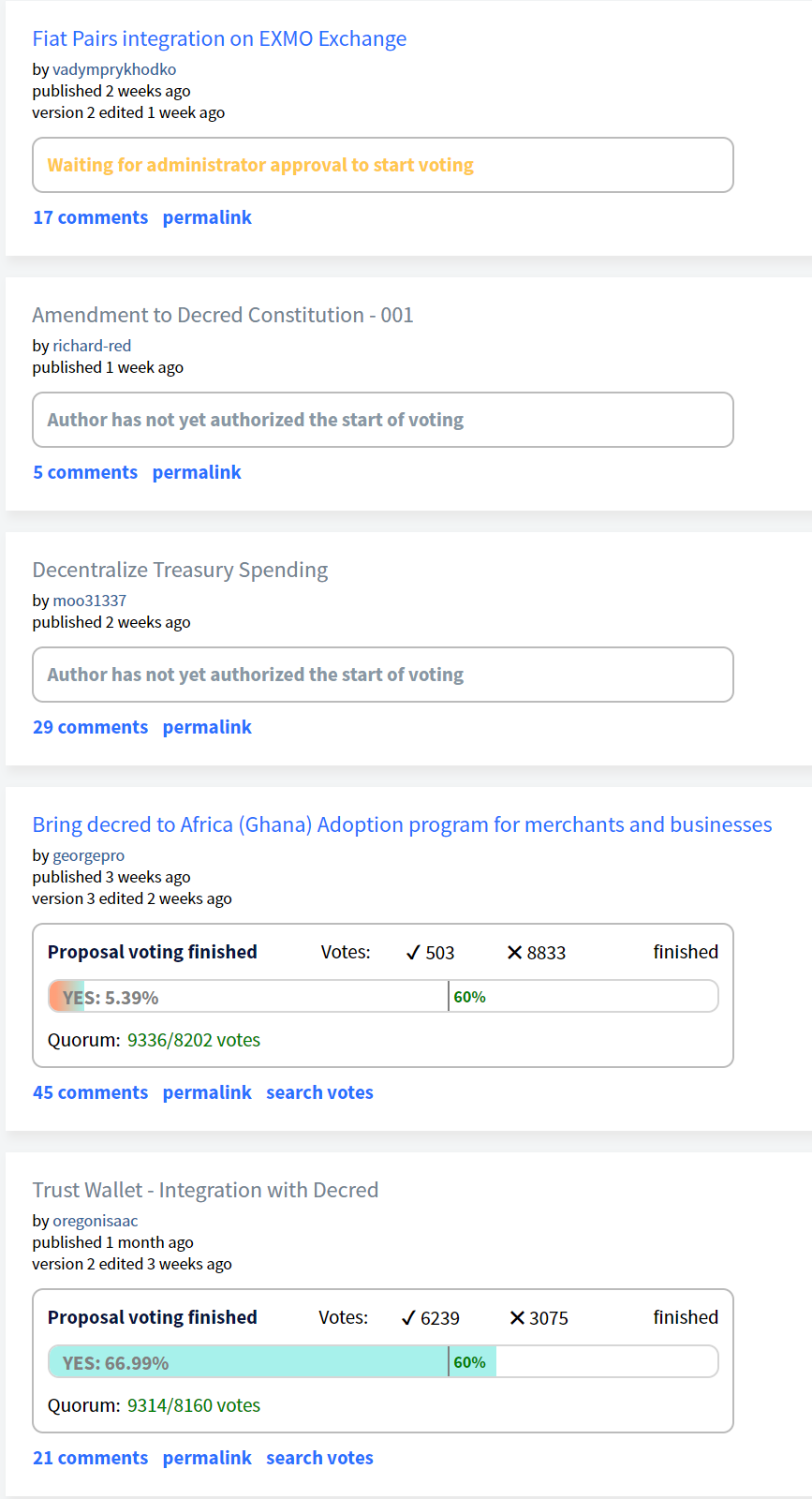Image resolution: width=812 pixels, height=1499 pixels.
Task: Open 5 comments on Constitution amendment
Action: pyautogui.click(x=85, y=472)
